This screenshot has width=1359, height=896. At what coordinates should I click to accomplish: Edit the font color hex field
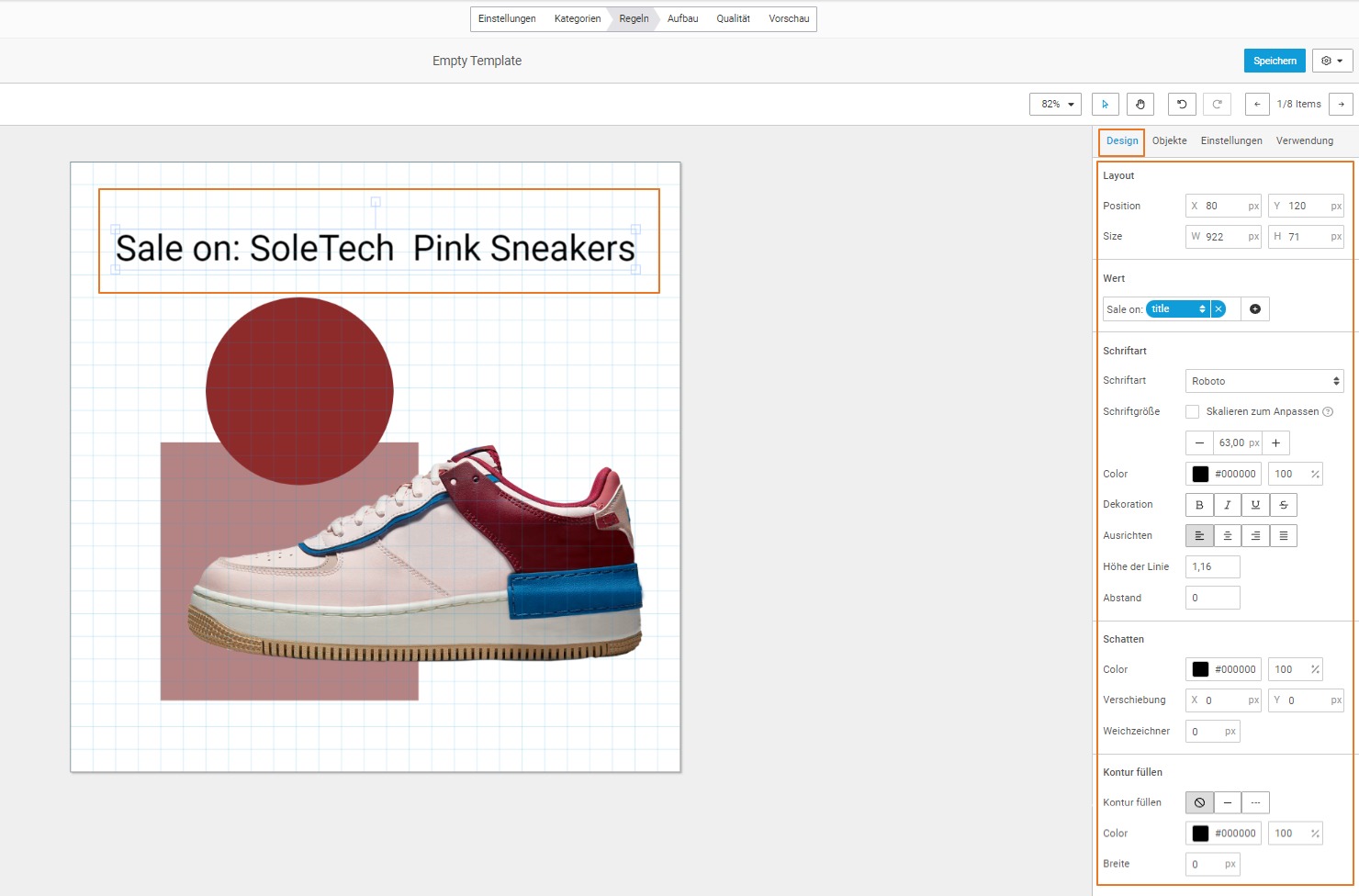(x=1235, y=474)
